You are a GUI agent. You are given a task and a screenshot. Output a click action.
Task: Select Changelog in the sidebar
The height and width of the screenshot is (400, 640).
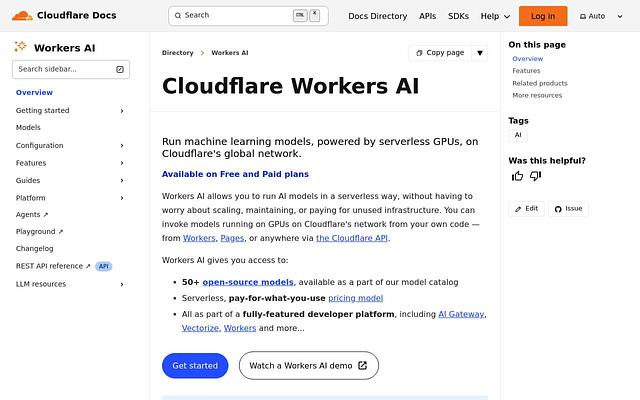point(34,249)
